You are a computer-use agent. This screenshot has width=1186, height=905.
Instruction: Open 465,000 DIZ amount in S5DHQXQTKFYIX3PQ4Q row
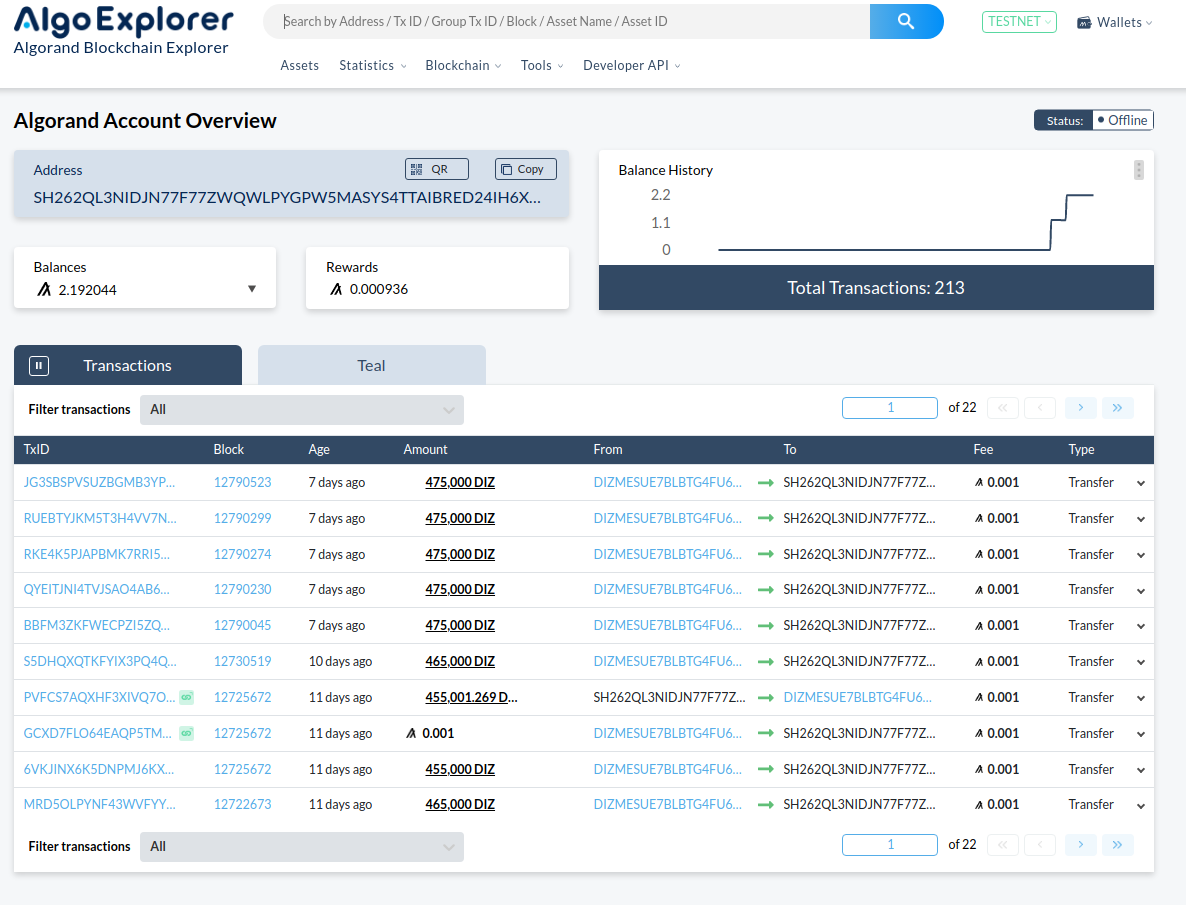[x=460, y=661]
